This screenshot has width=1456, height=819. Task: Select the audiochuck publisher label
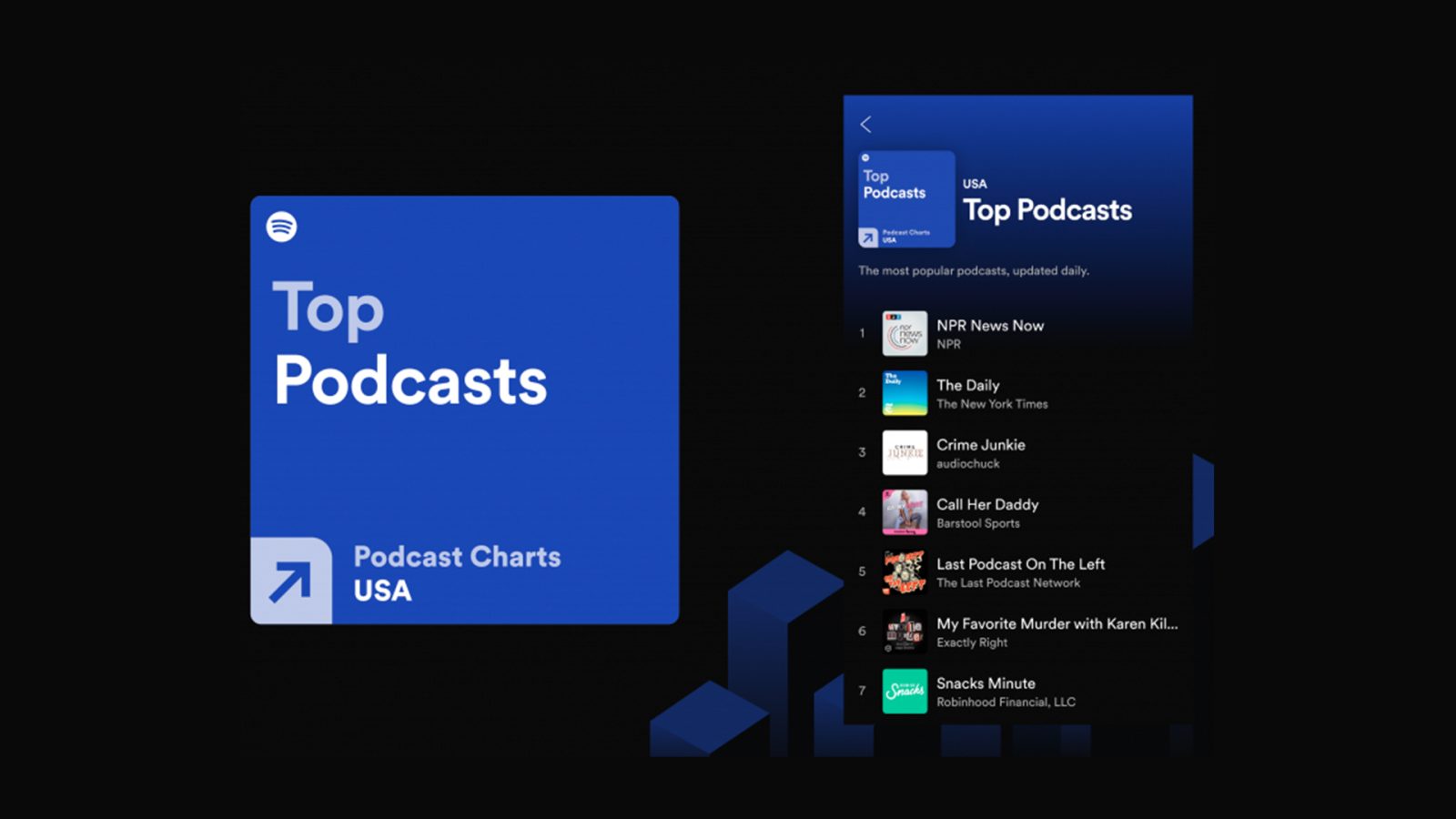[968, 464]
